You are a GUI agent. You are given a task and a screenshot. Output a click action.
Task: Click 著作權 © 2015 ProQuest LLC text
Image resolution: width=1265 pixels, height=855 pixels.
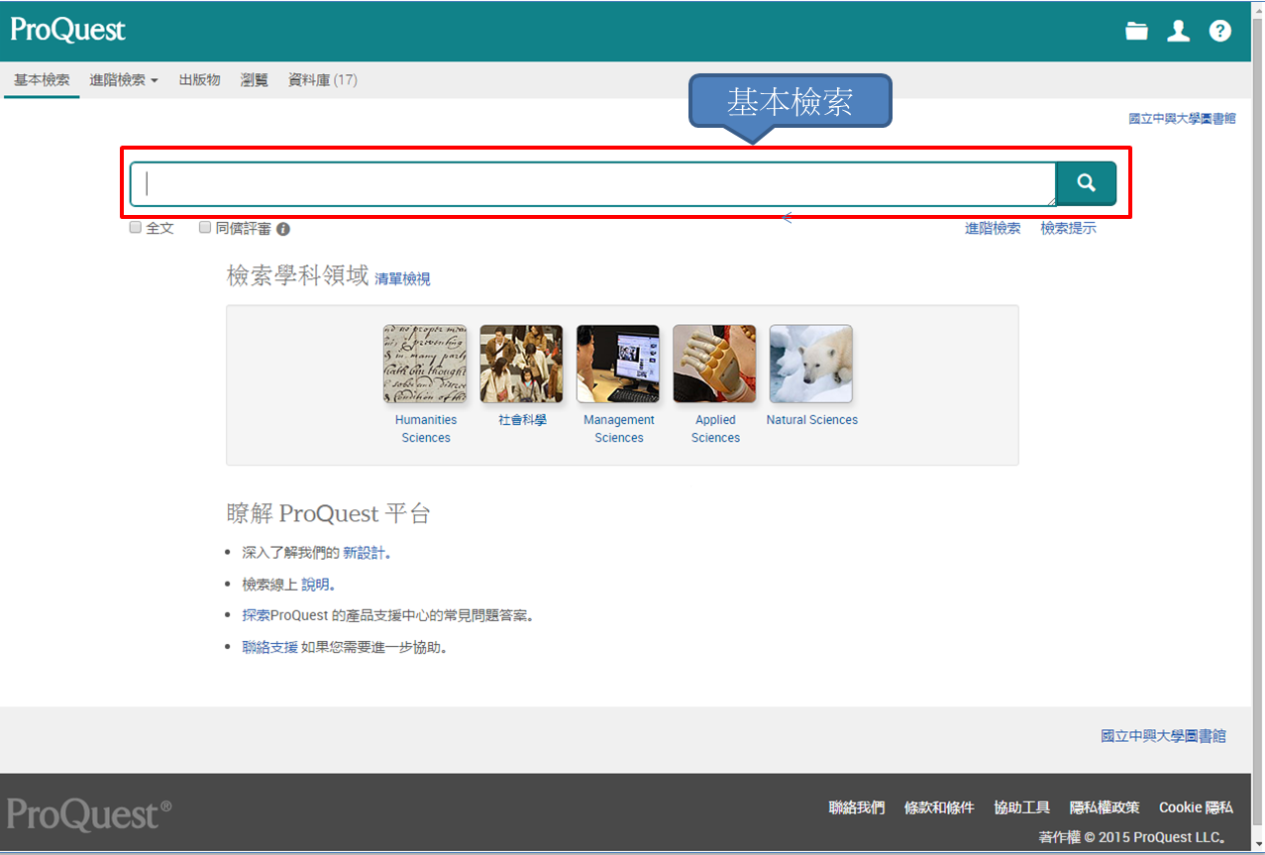point(1132,838)
